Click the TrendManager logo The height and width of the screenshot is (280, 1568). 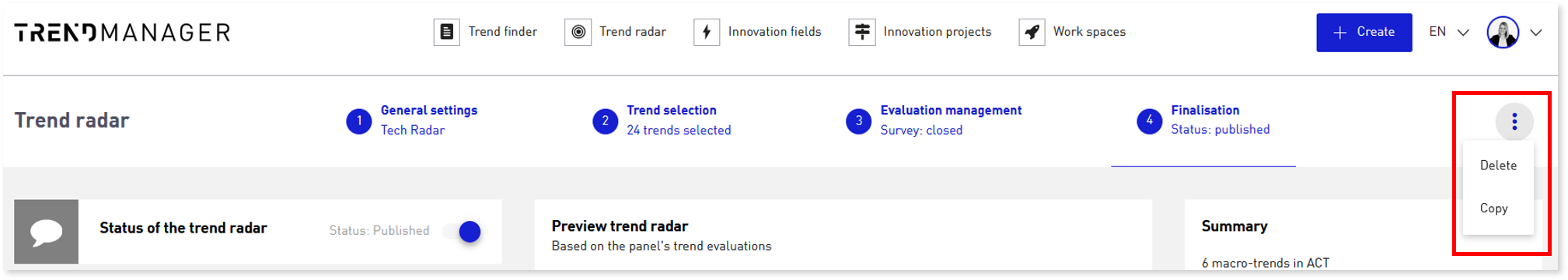(122, 33)
